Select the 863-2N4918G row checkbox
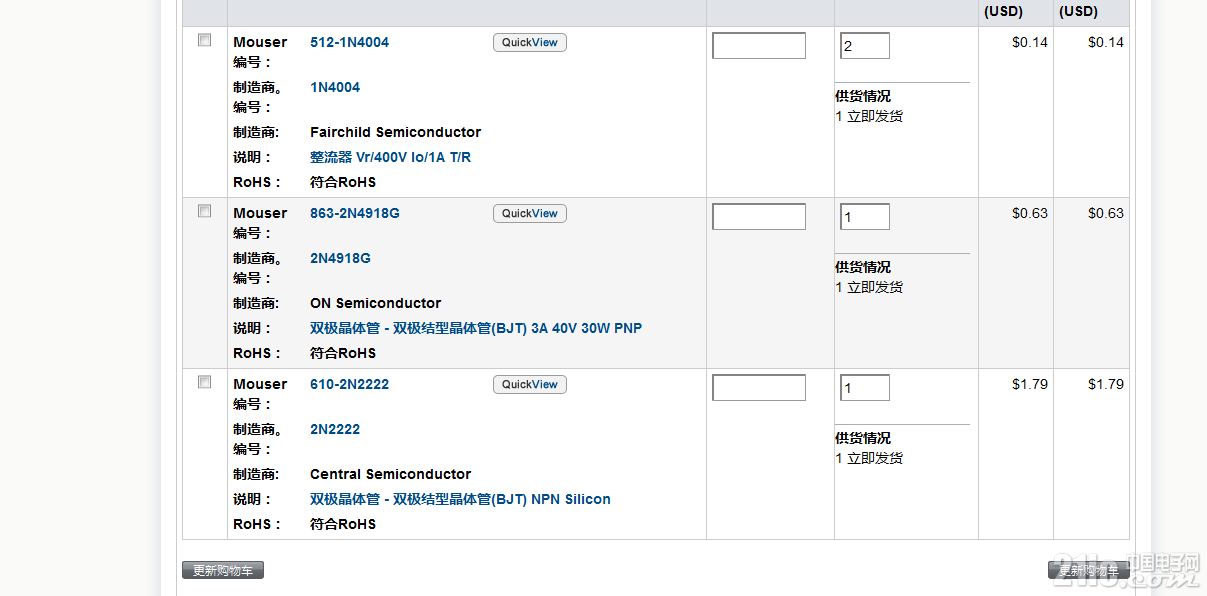 coord(205,211)
